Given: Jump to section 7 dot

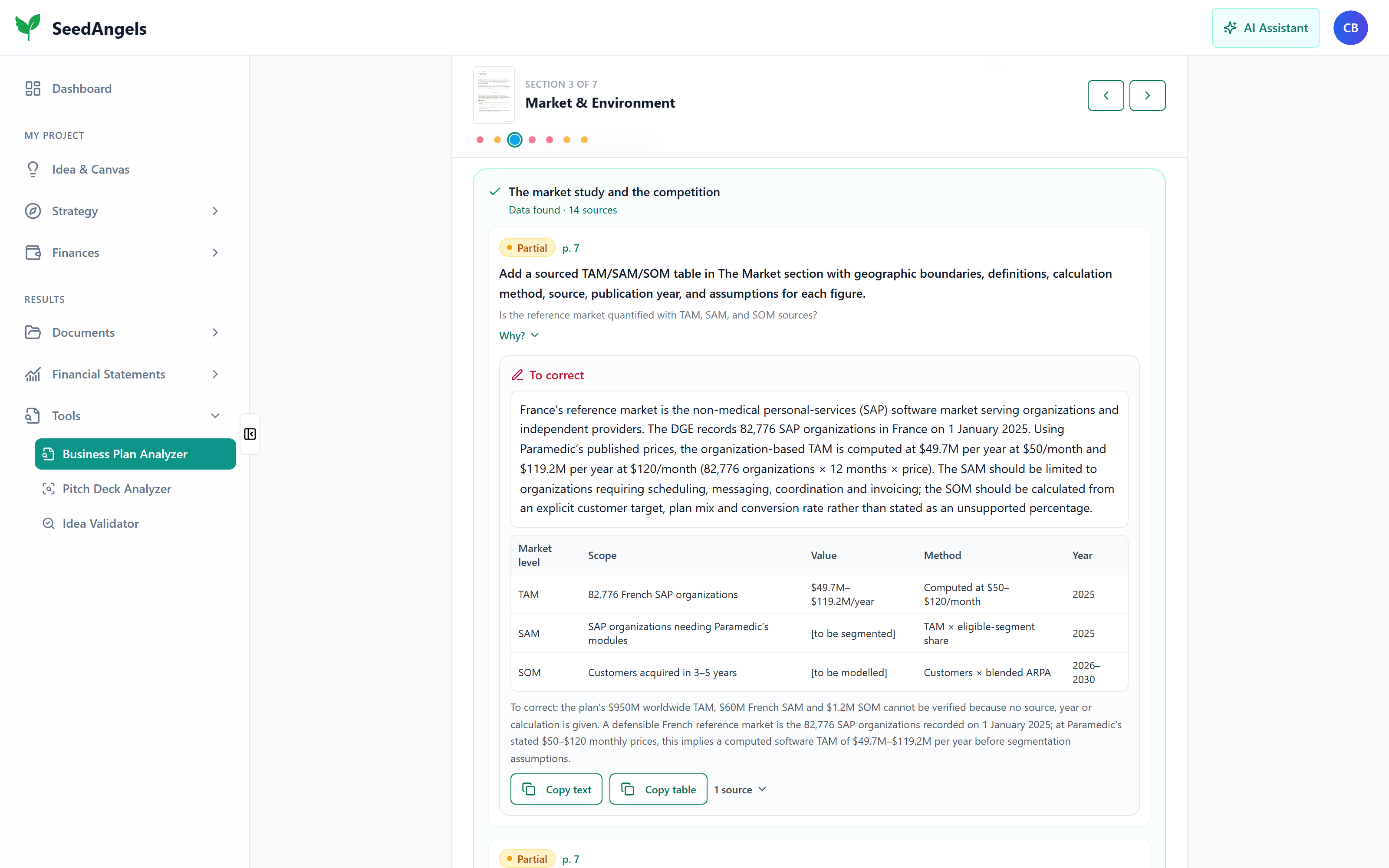Looking at the screenshot, I should [584, 139].
